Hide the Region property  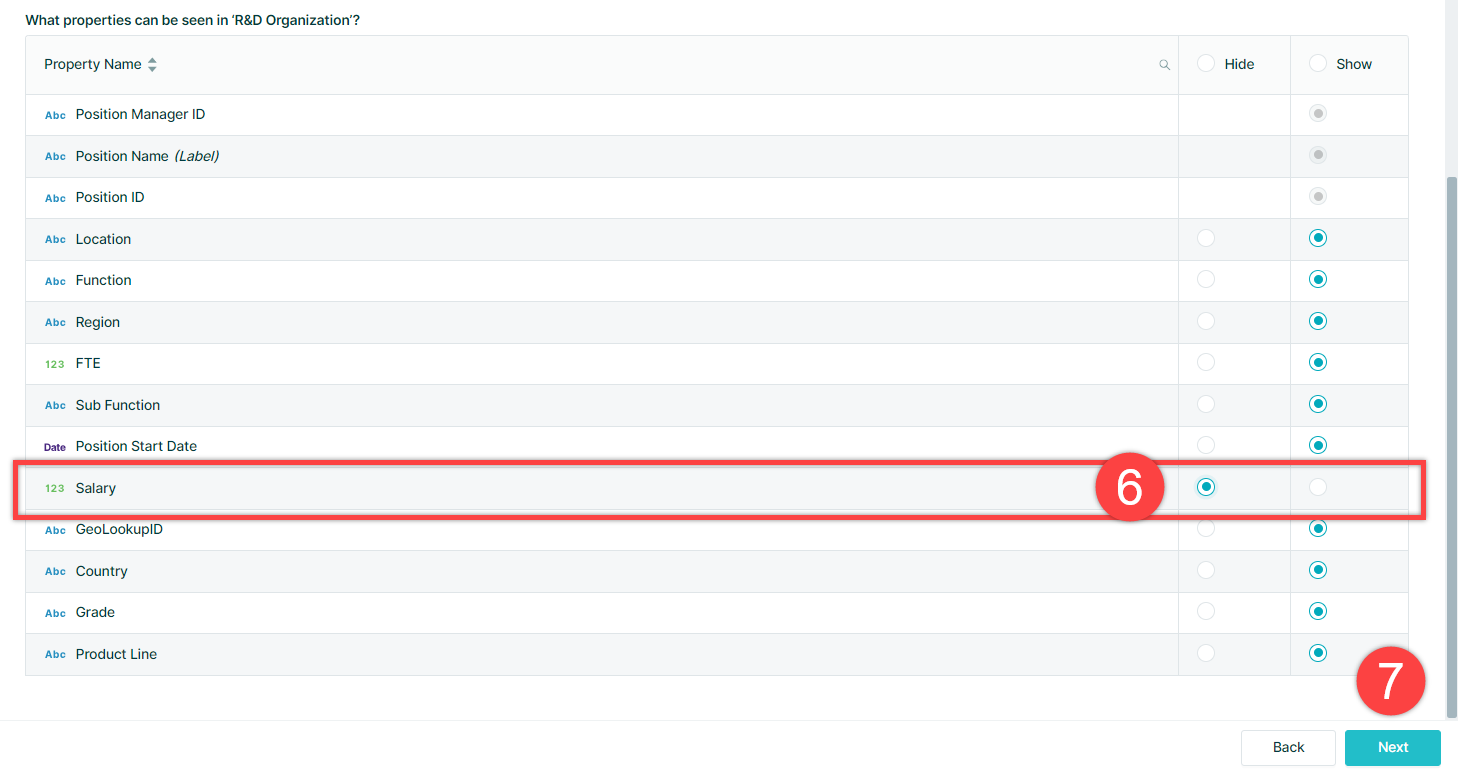pyautogui.click(x=1206, y=321)
